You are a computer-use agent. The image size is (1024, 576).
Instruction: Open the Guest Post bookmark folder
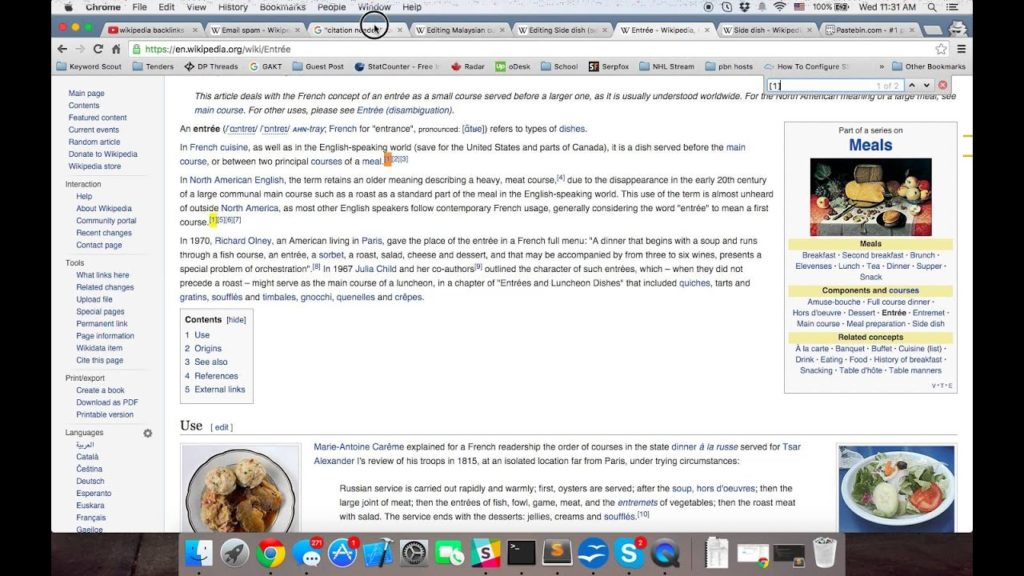[318, 67]
